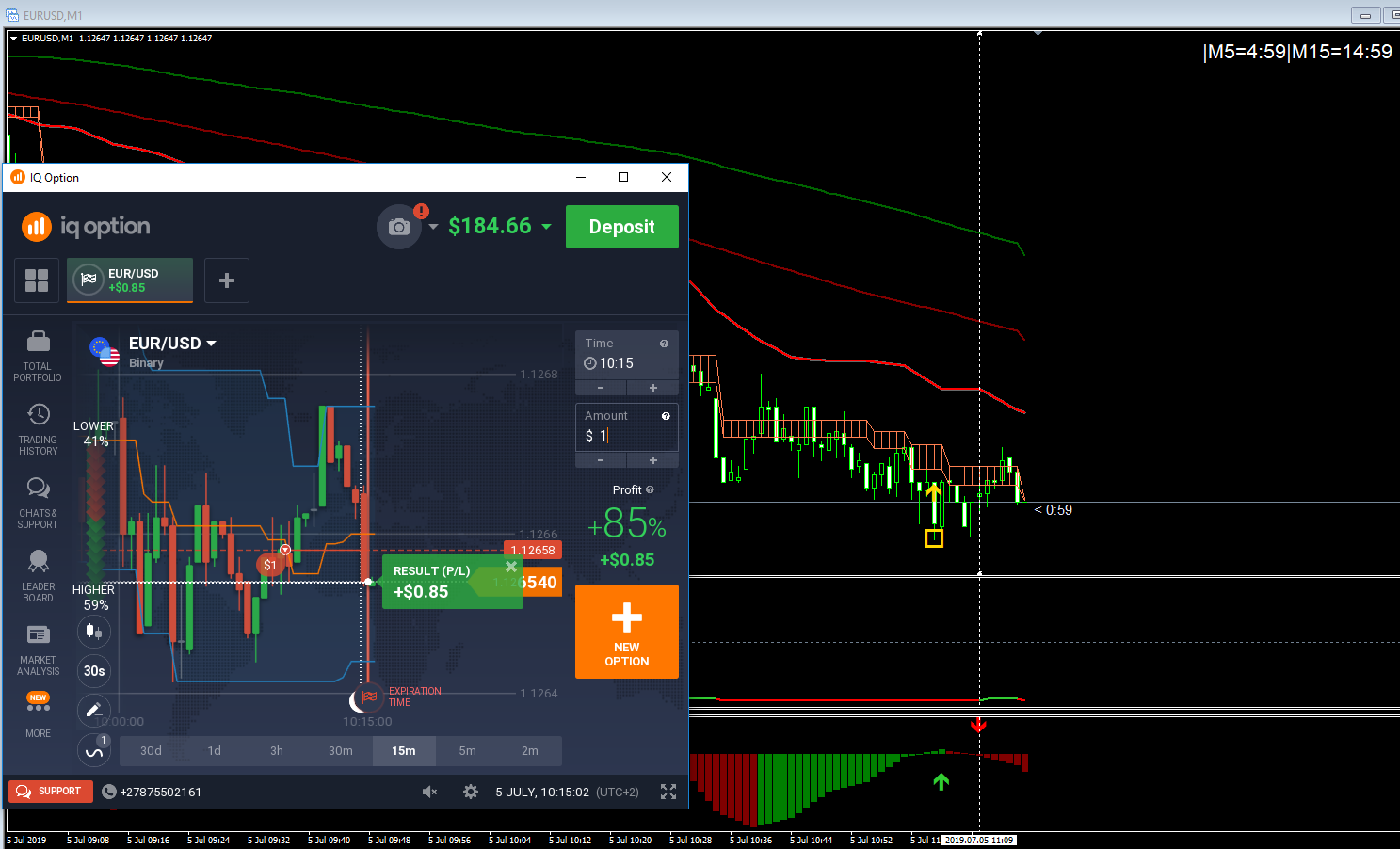
Task: Toggle sound with the muted speaker icon
Action: [x=429, y=792]
